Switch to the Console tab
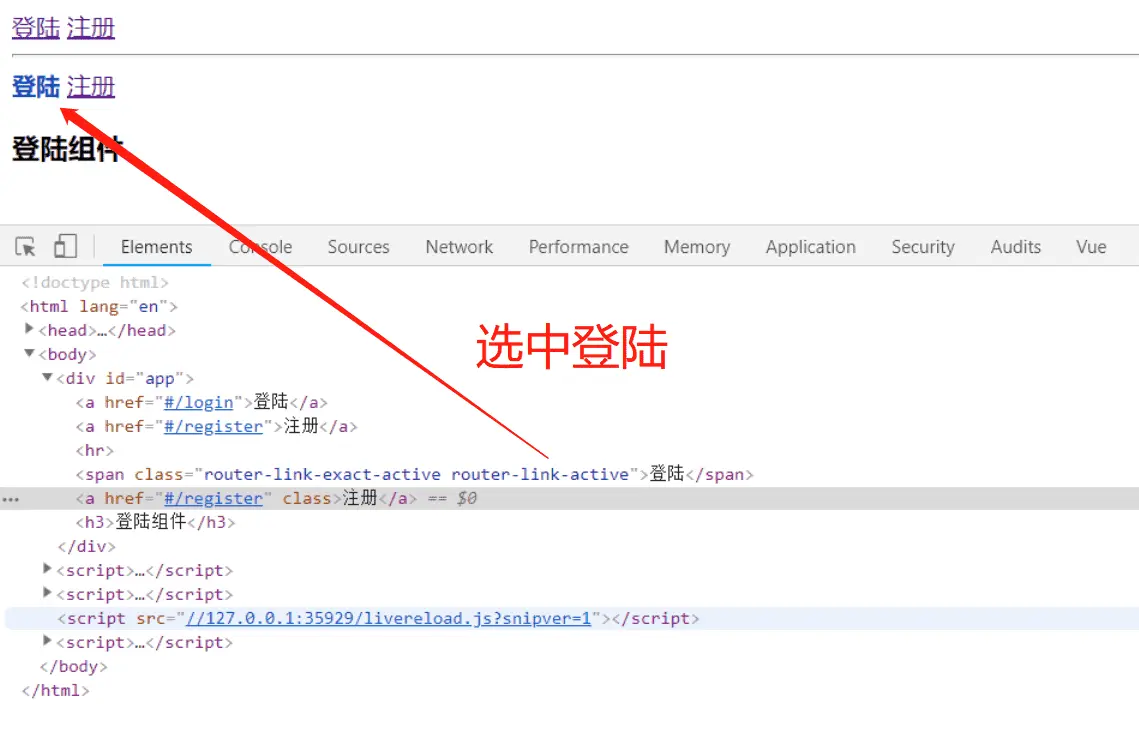Image resolution: width=1139 pixels, height=753 pixels. pos(260,247)
